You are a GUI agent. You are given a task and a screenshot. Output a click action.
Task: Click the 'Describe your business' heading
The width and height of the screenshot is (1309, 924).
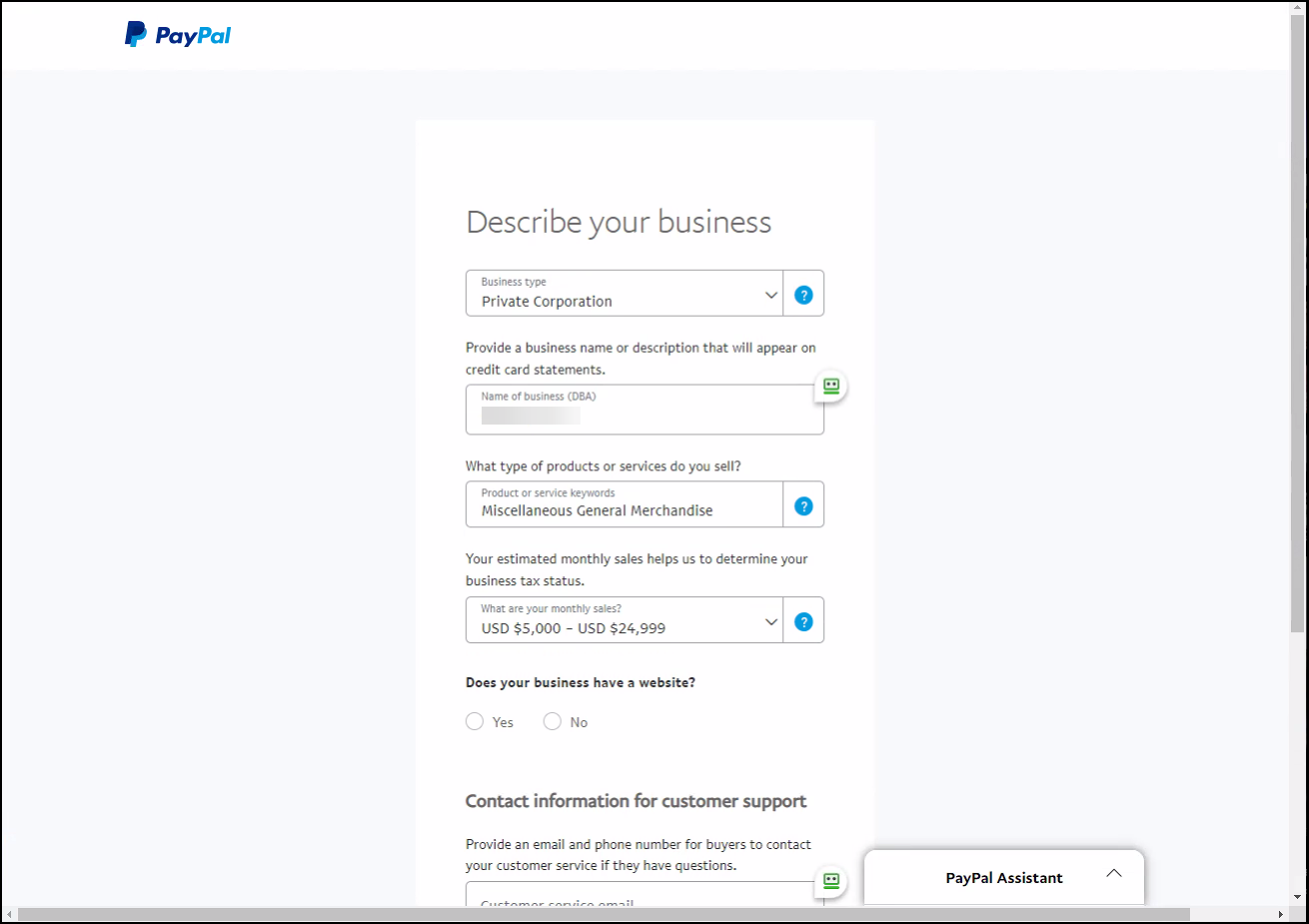coord(619,222)
